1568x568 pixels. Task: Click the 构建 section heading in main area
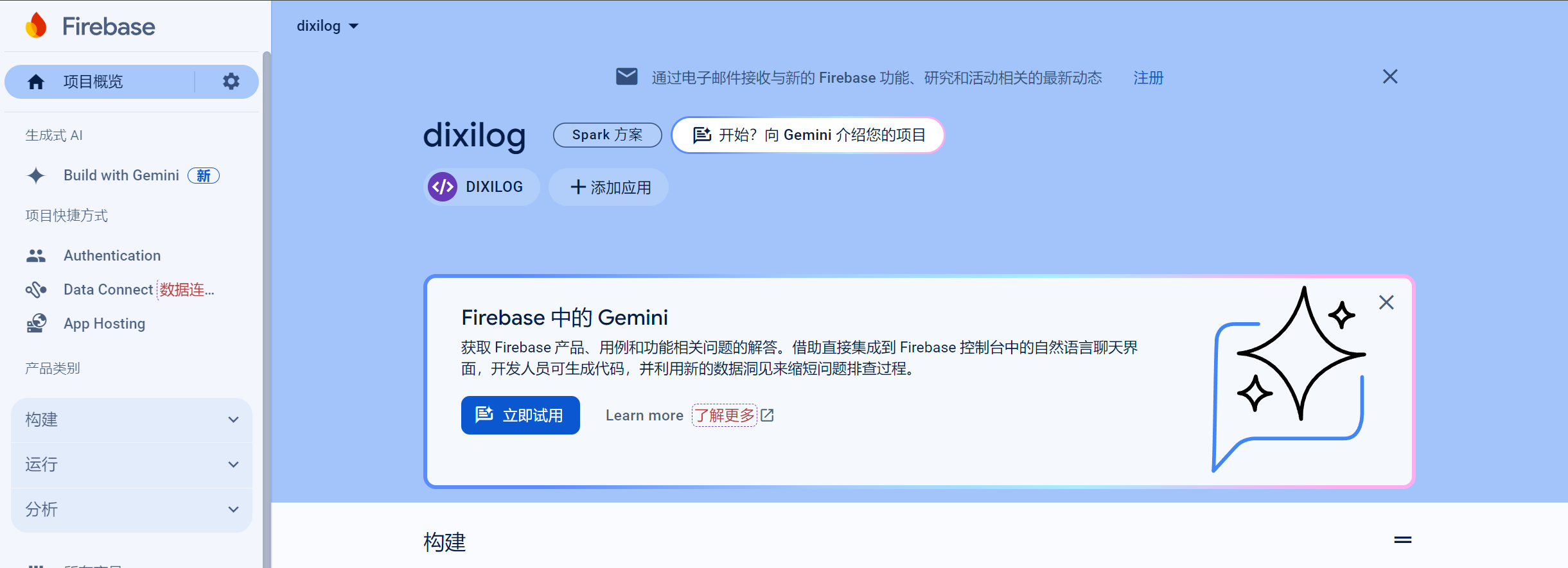(445, 542)
